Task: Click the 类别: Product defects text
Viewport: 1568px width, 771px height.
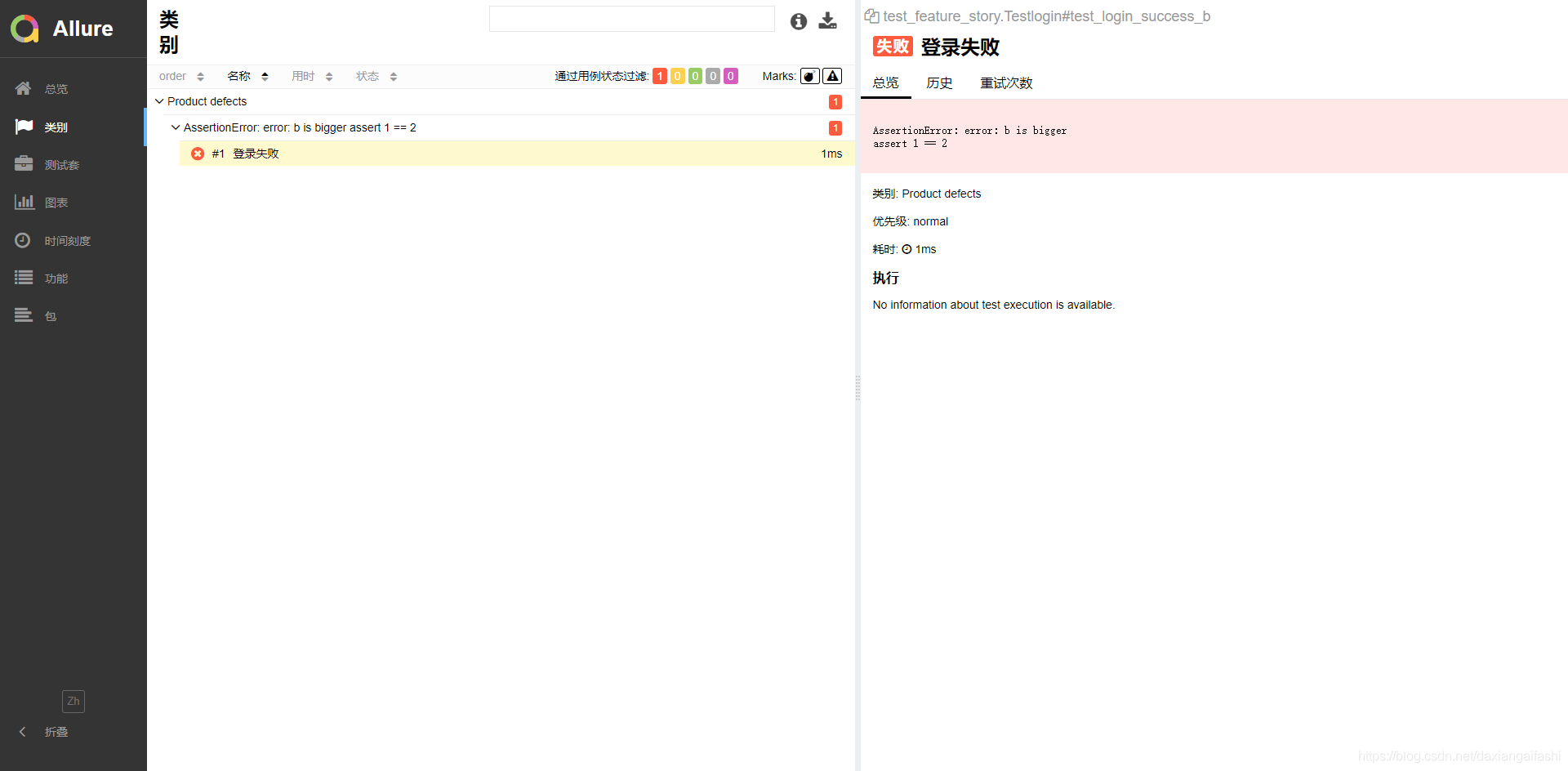Action: (x=926, y=194)
